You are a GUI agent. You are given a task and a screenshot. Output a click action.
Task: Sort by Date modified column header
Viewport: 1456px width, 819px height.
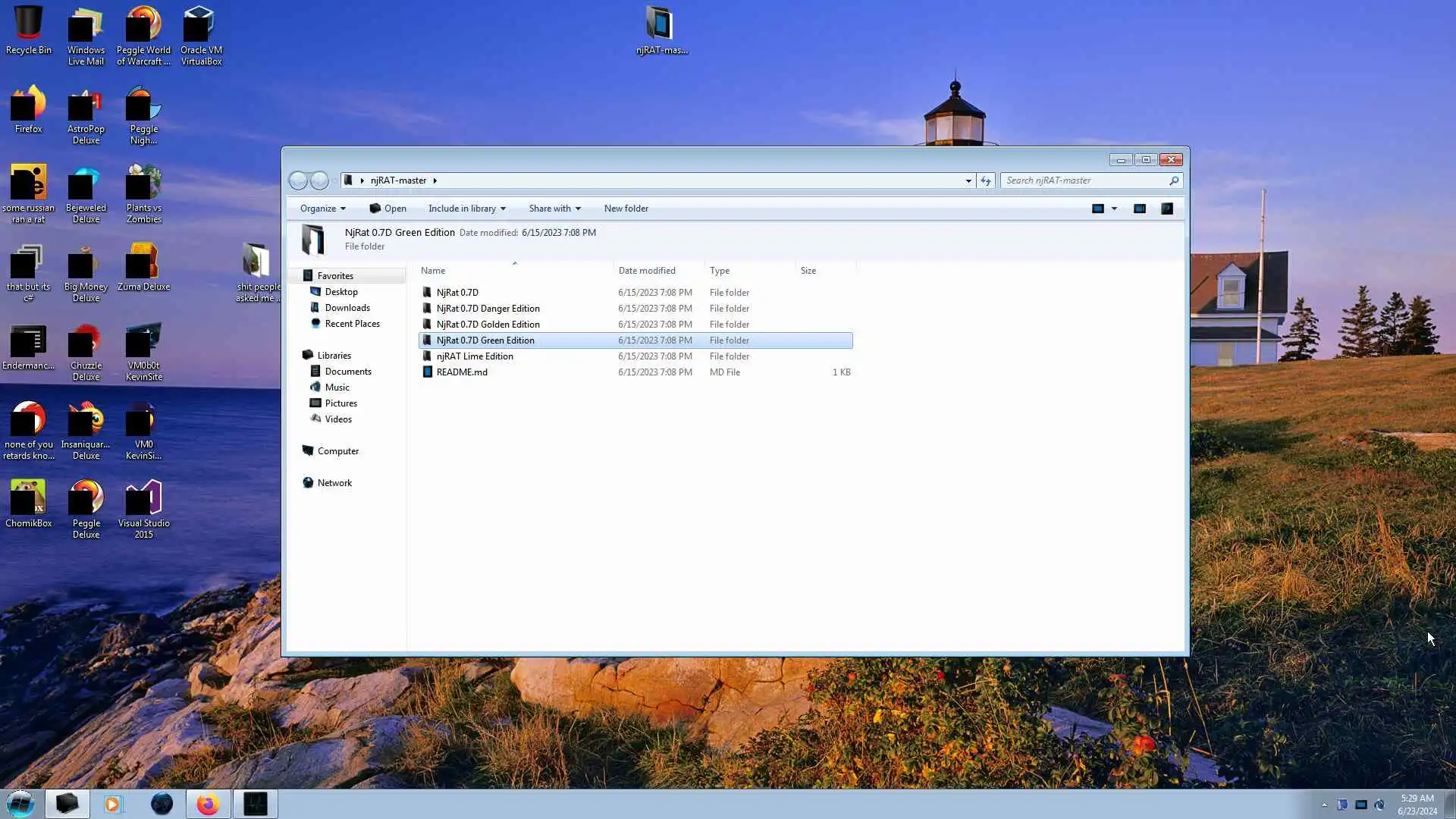pyautogui.click(x=646, y=271)
